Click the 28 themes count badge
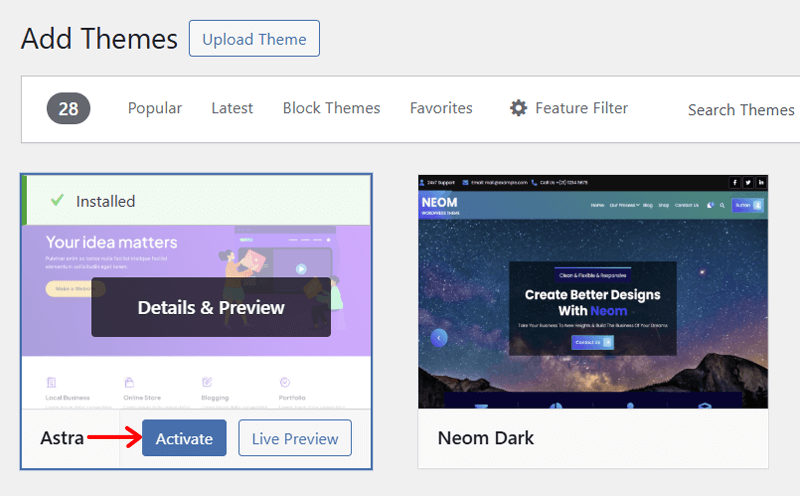 pos(68,108)
